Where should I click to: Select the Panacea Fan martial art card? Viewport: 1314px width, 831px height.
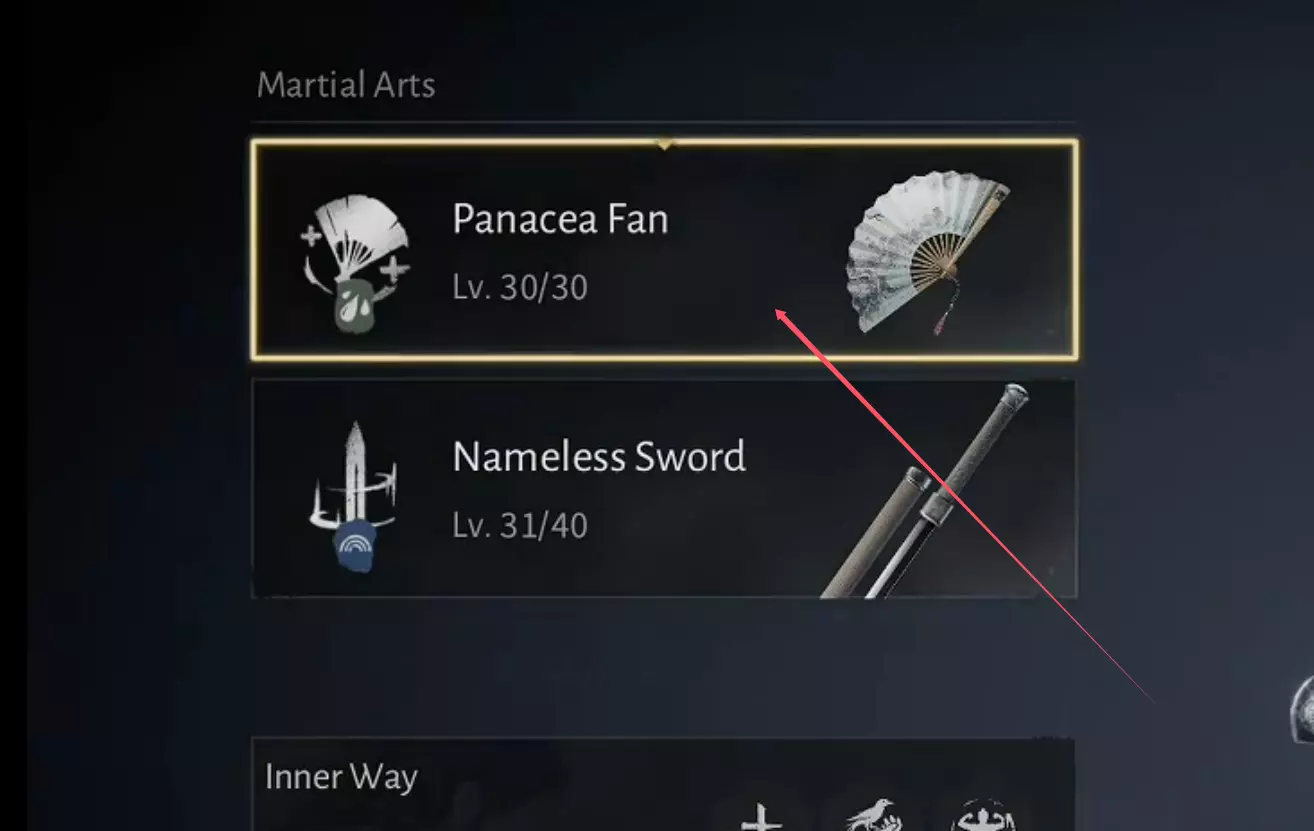coord(664,250)
